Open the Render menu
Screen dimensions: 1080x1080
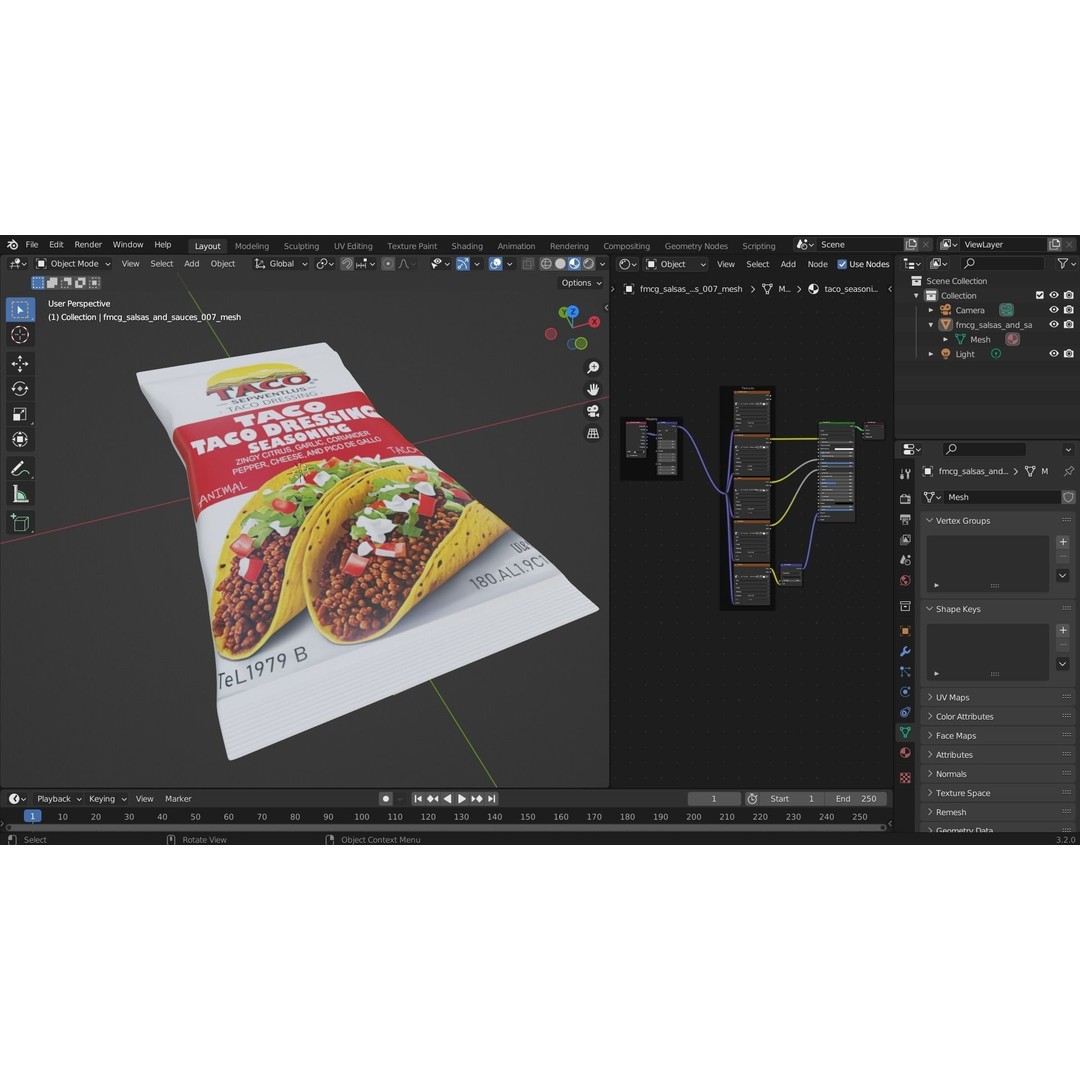[x=88, y=245]
